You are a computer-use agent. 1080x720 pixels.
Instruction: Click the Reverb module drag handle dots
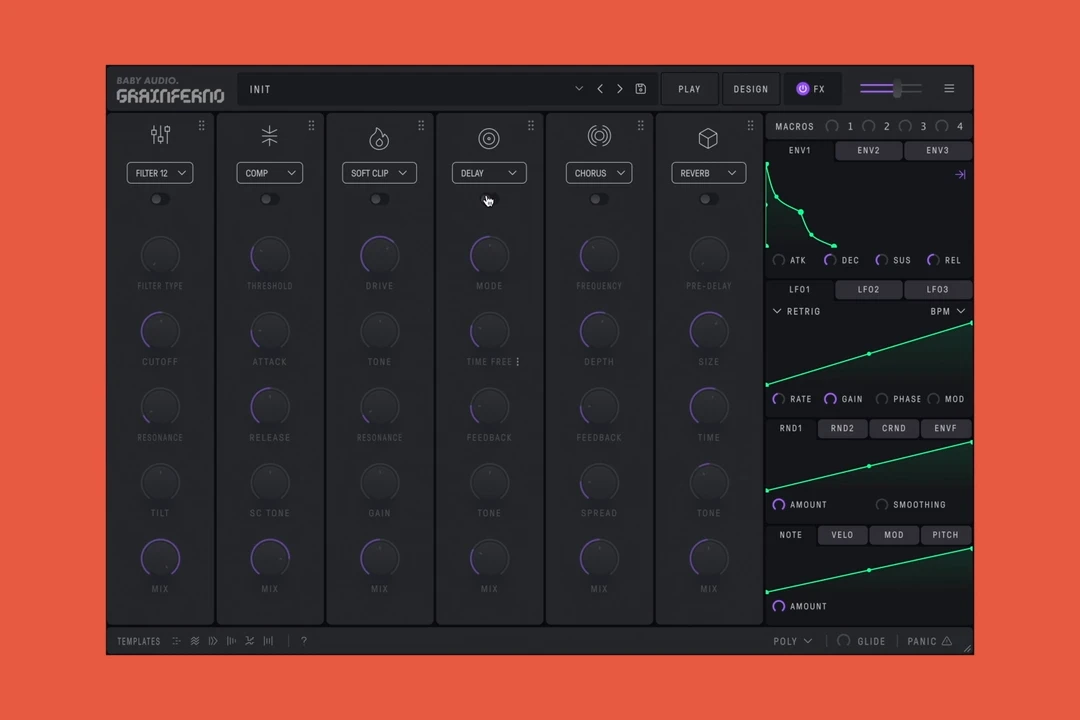[750, 125]
